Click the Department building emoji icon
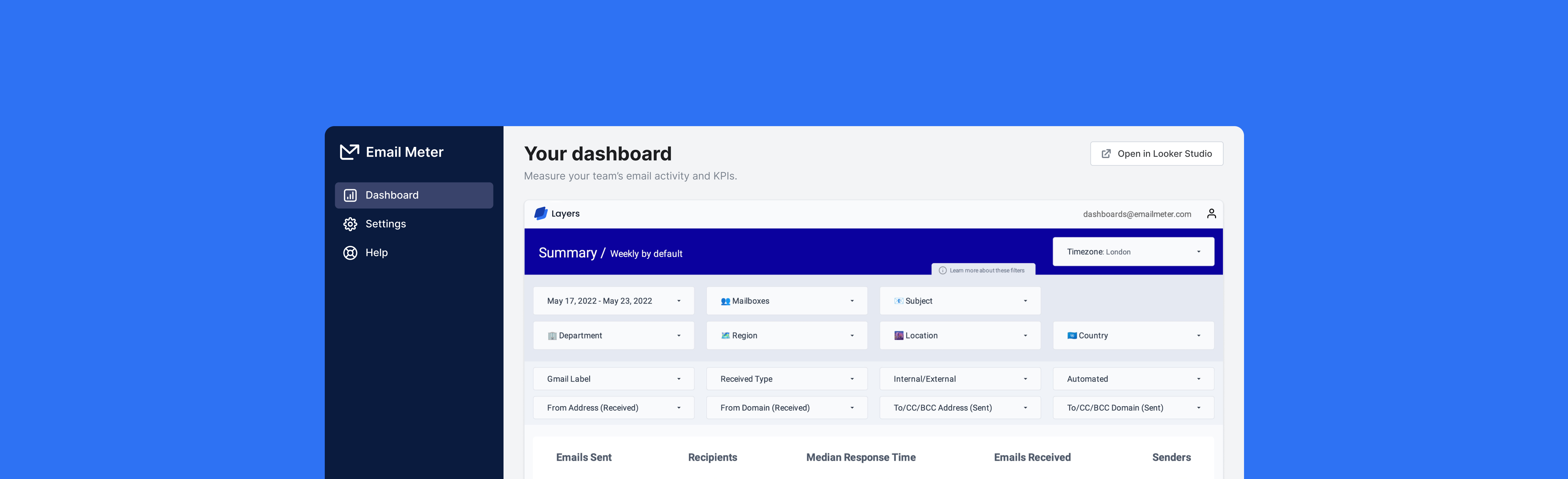Screen dimensions: 1568x479 click(x=552, y=336)
